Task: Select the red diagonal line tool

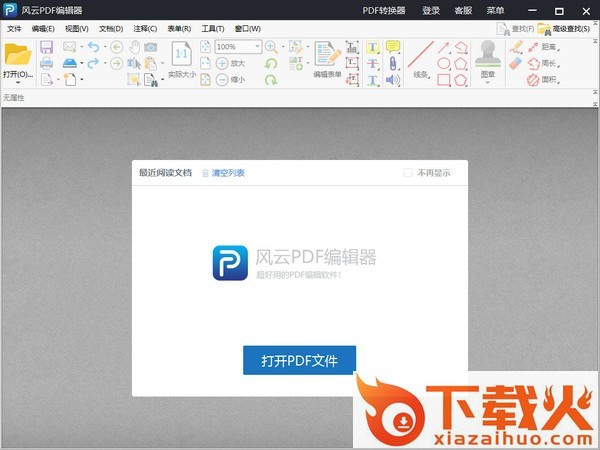Action: [421, 54]
